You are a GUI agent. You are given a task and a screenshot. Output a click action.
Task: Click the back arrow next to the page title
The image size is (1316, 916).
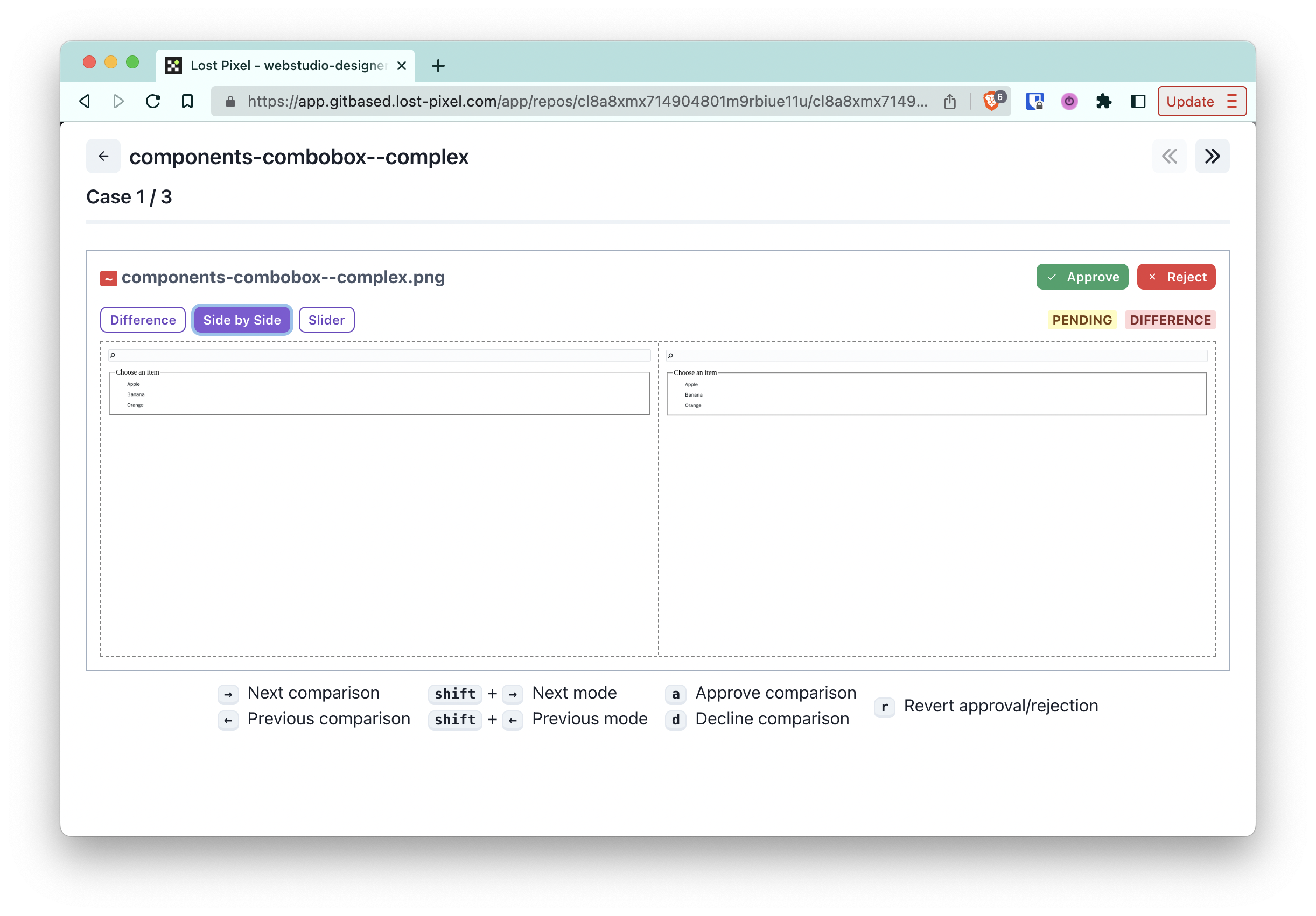[x=103, y=156]
